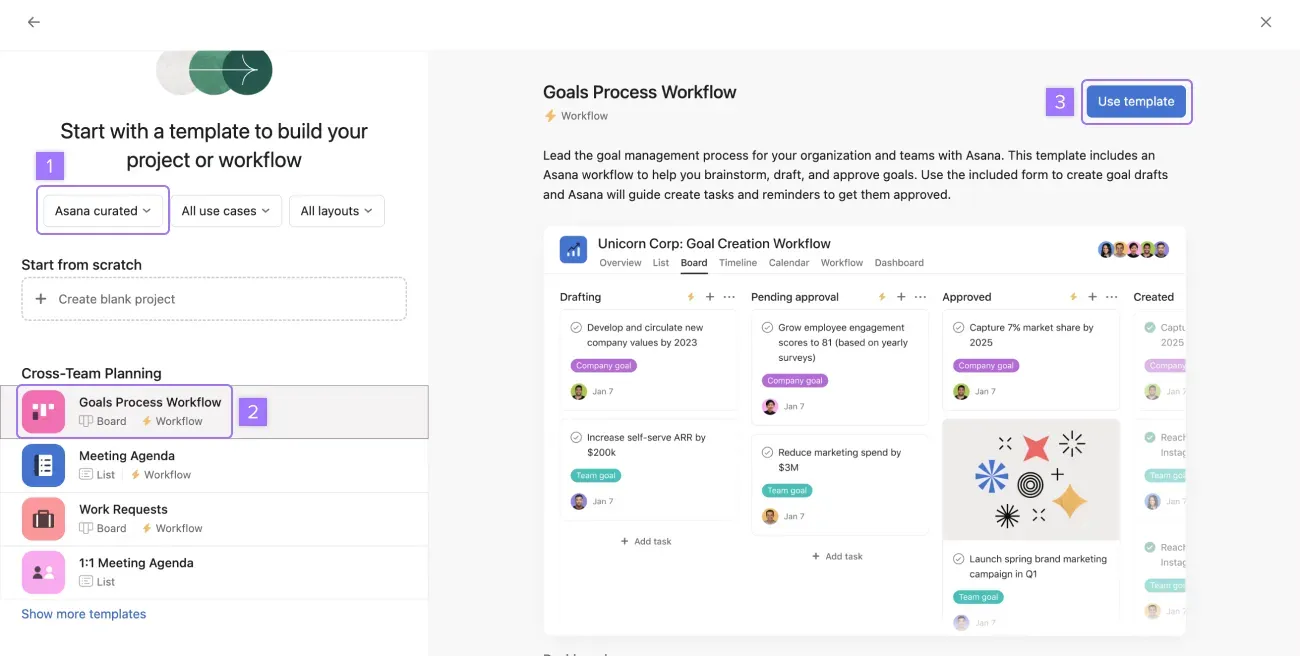Image resolution: width=1300 pixels, height=656 pixels.
Task: Click Company goal tag on 'Develop and circulate' card
Action: click(x=604, y=366)
